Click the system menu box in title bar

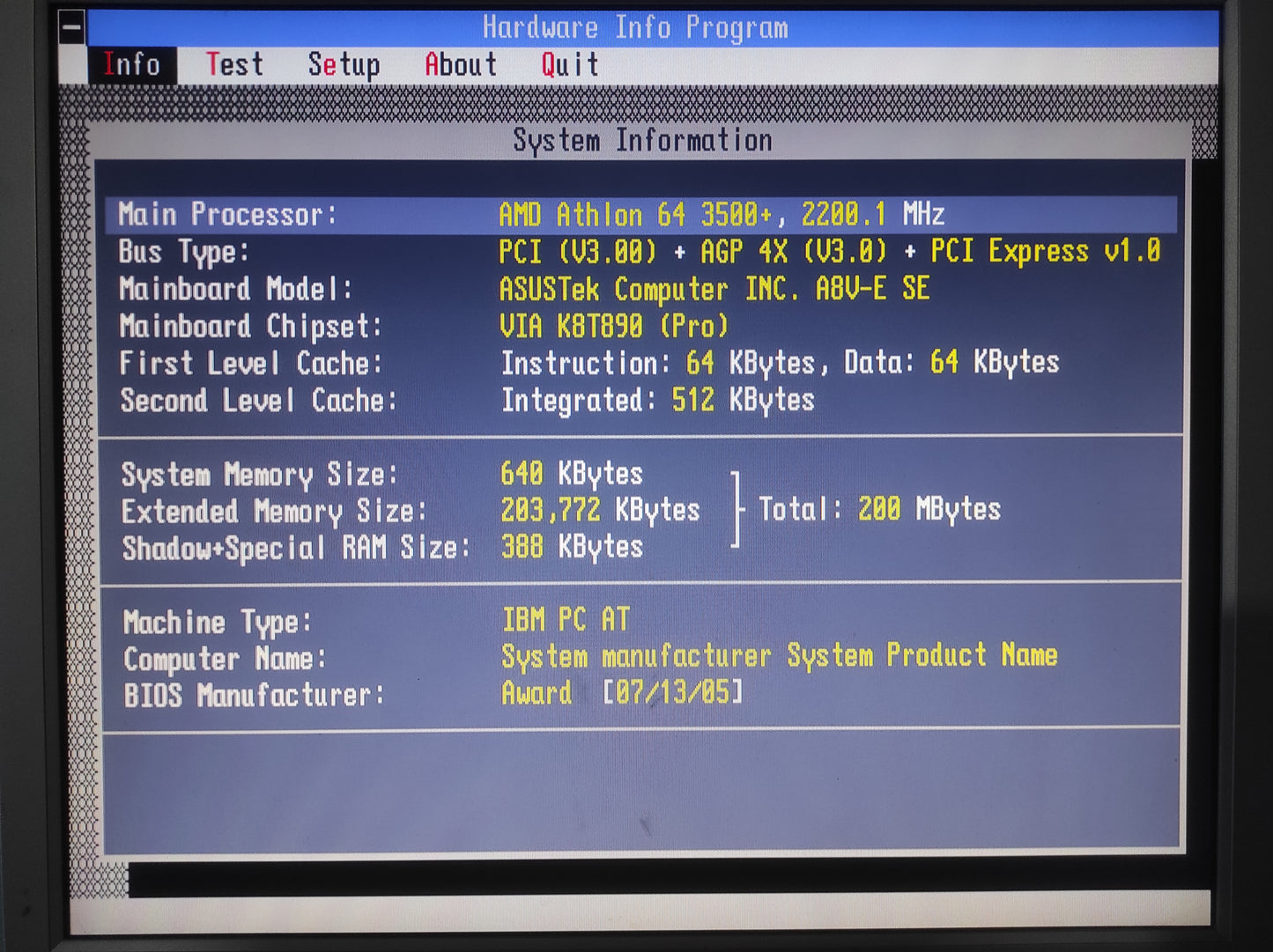tap(72, 27)
